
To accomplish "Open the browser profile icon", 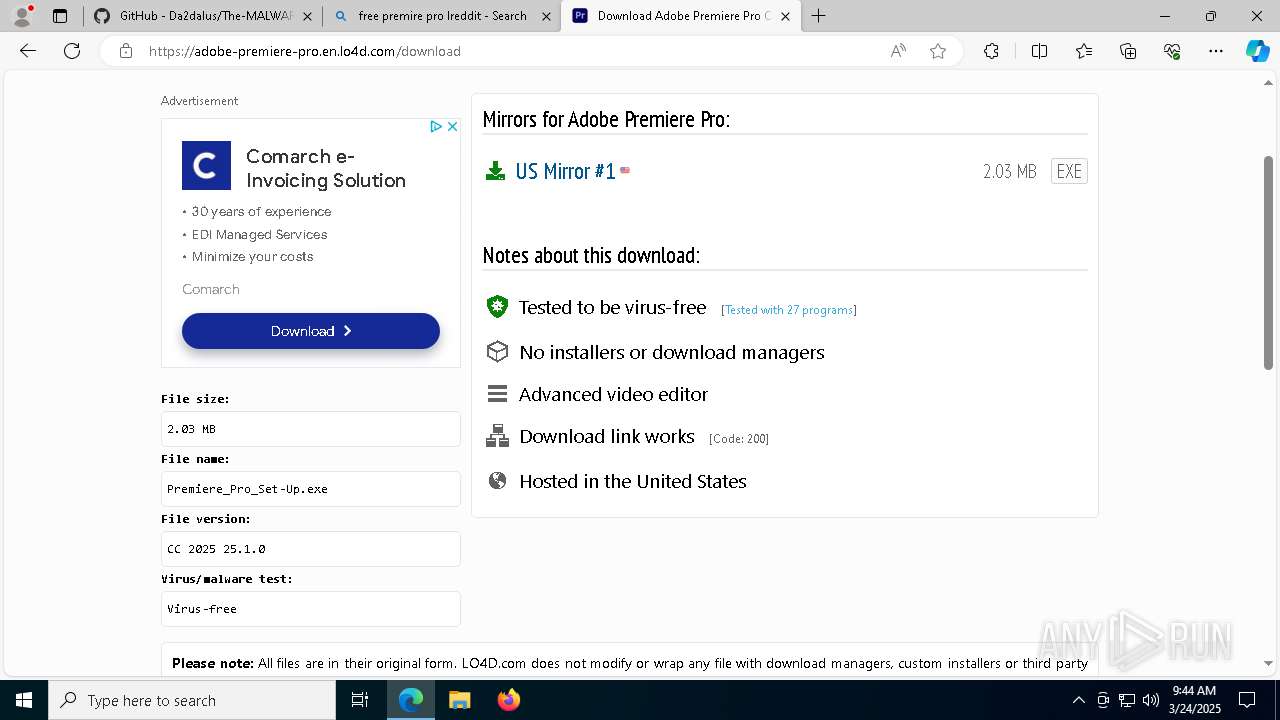I will 21,16.
